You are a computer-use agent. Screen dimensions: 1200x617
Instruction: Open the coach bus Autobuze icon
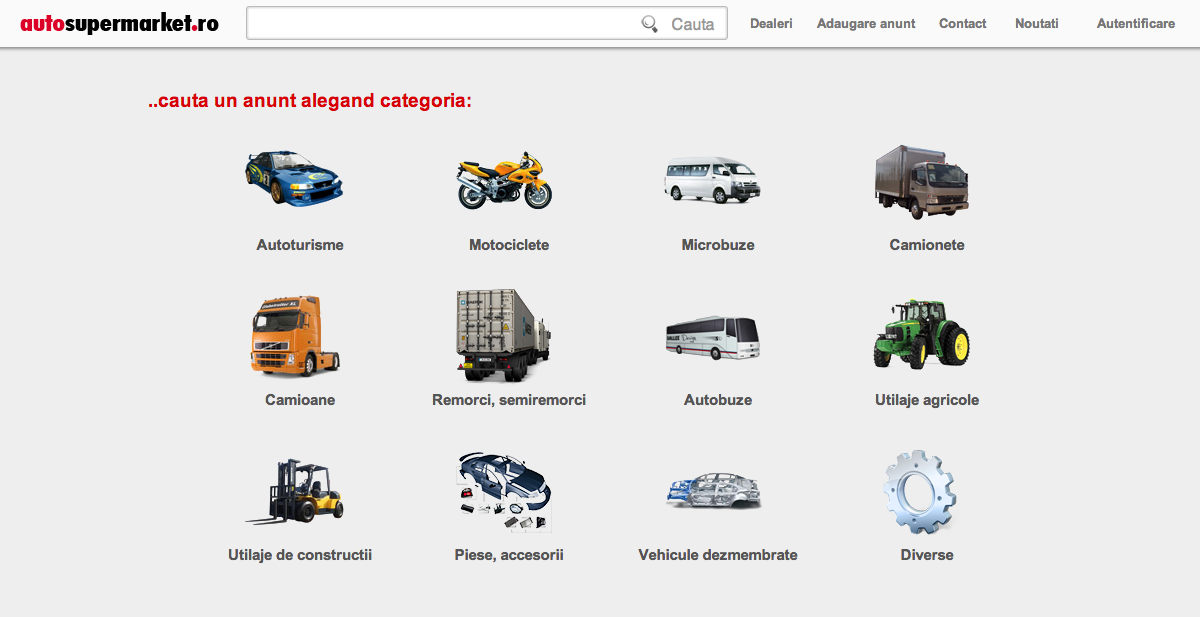712,339
